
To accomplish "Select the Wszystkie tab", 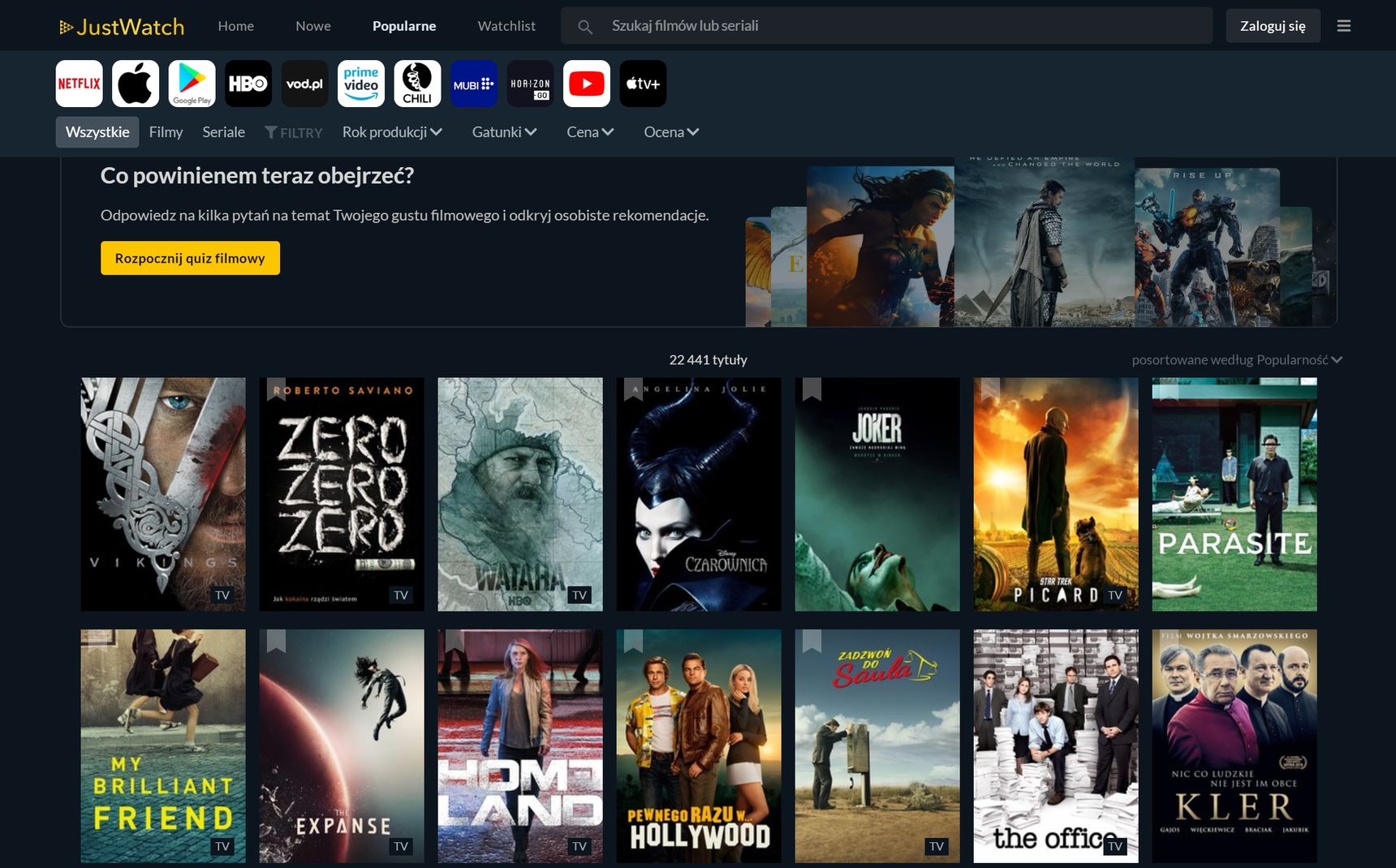I will (97, 132).
